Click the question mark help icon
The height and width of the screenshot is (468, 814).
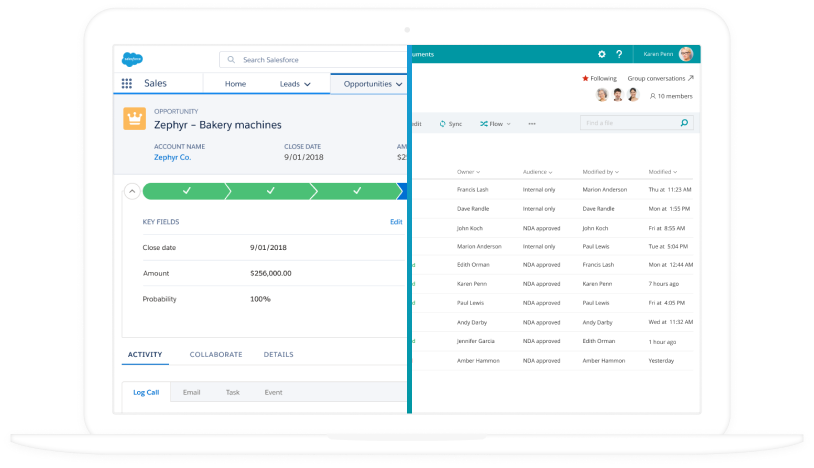click(x=619, y=54)
